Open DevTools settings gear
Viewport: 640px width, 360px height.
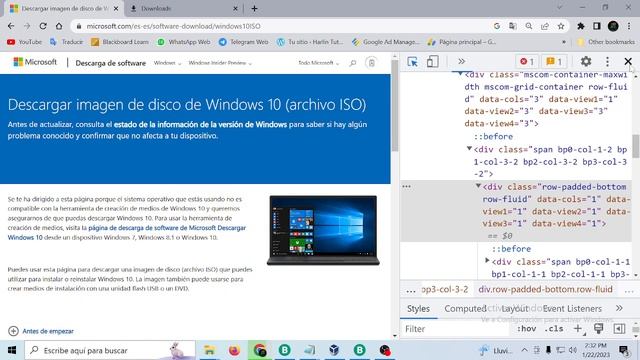pyautogui.click(x=586, y=62)
